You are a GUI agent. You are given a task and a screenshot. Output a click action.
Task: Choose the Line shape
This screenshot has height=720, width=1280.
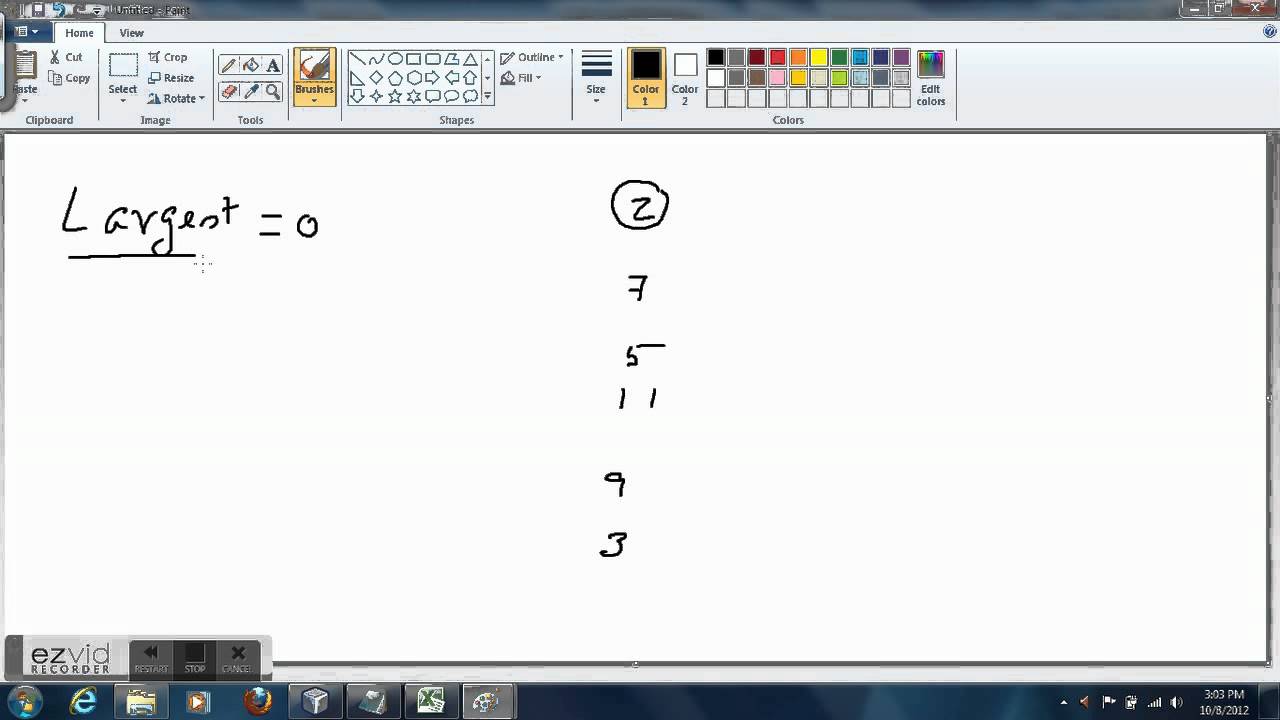point(357,59)
